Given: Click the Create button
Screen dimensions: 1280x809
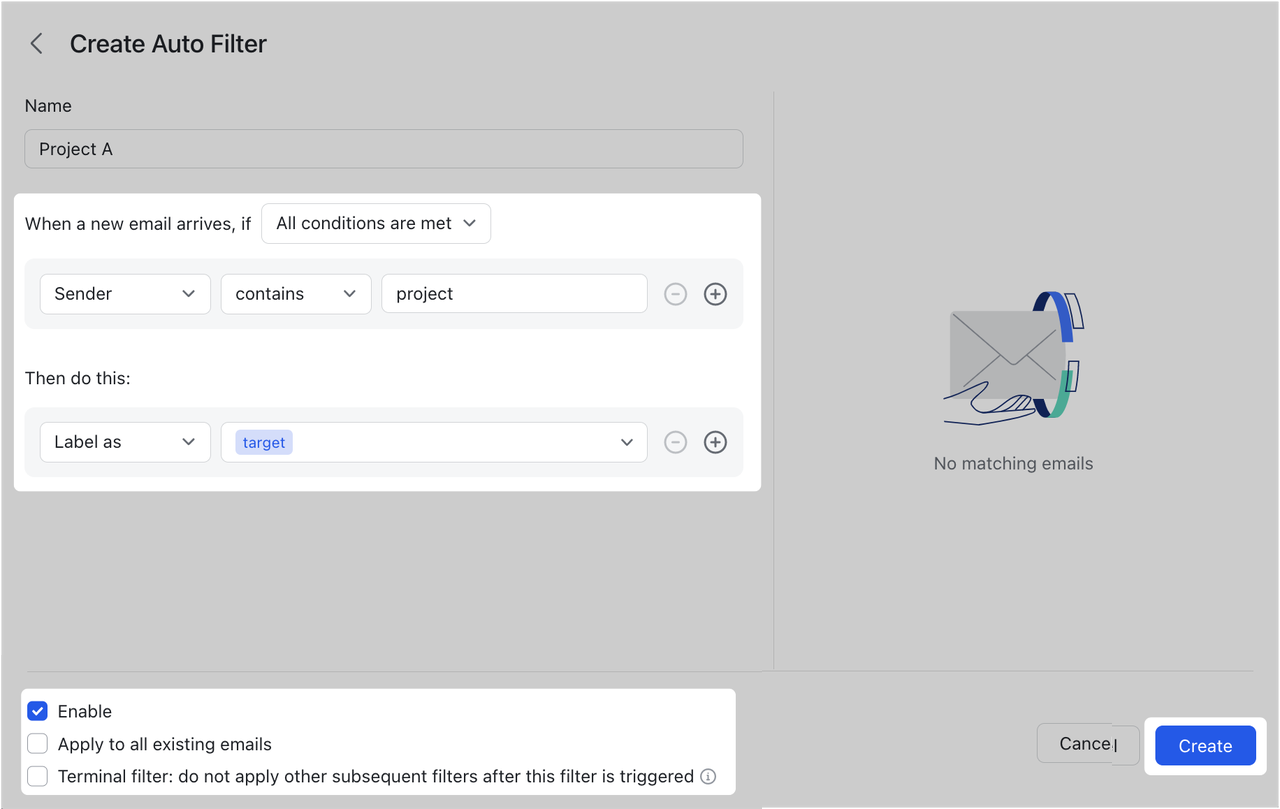Looking at the screenshot, I should point(1204,745).
